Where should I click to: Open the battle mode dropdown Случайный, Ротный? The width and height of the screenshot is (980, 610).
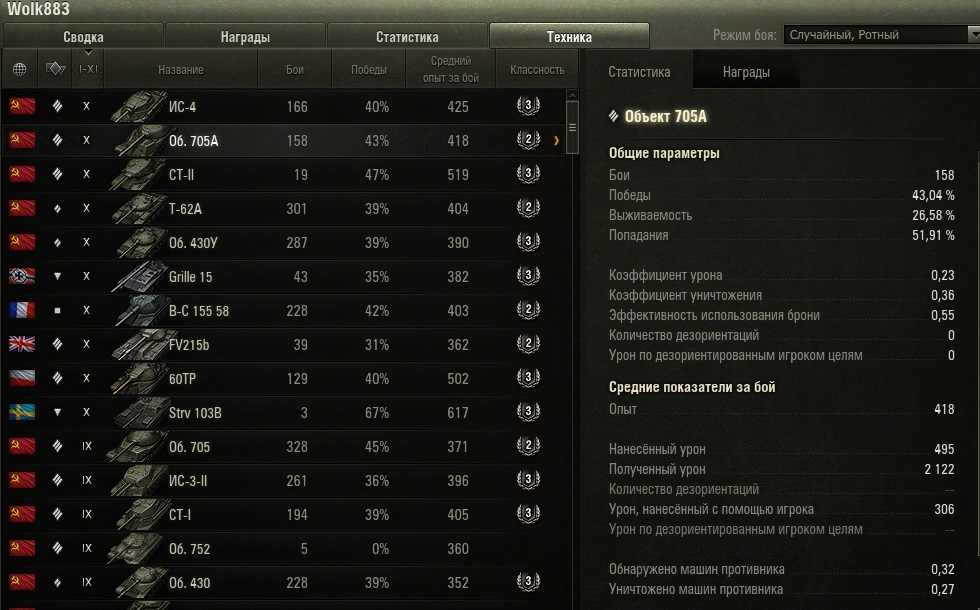[882, 34]
